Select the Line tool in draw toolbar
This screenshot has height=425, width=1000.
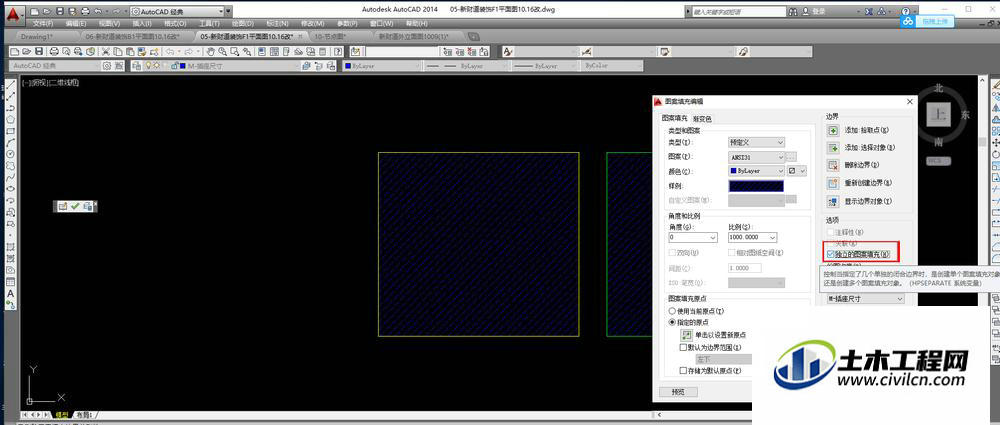[x=10, y=86]
